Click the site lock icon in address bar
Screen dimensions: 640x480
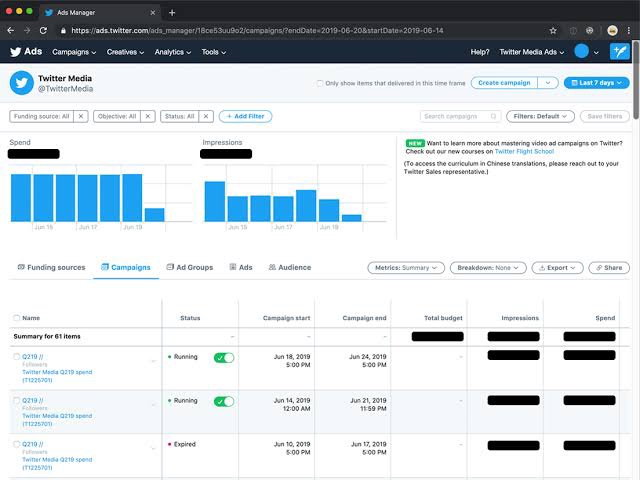pyautogui.click(x=63, y=31)
